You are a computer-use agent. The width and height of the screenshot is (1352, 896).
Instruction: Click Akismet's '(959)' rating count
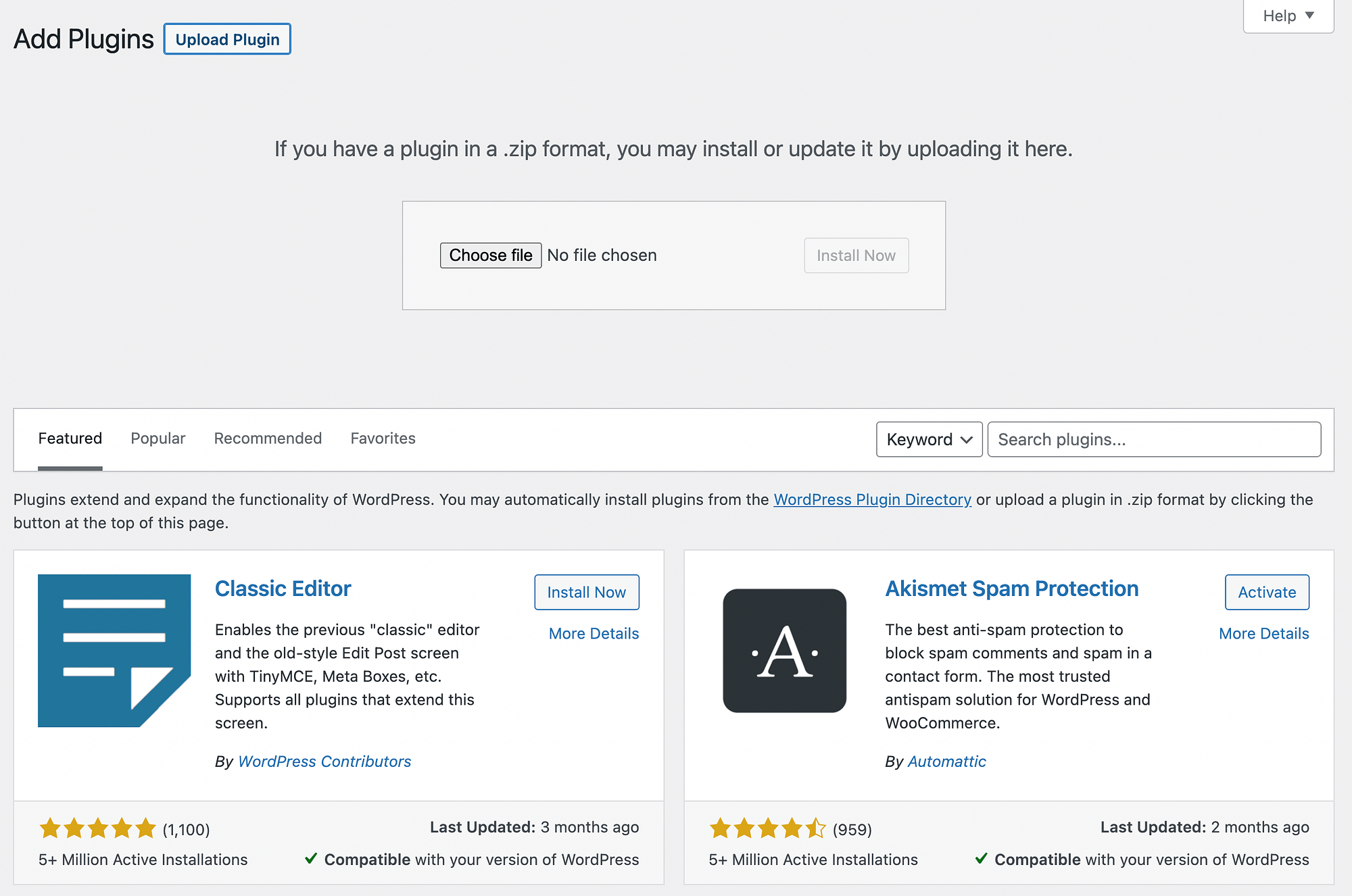(852, 830)
